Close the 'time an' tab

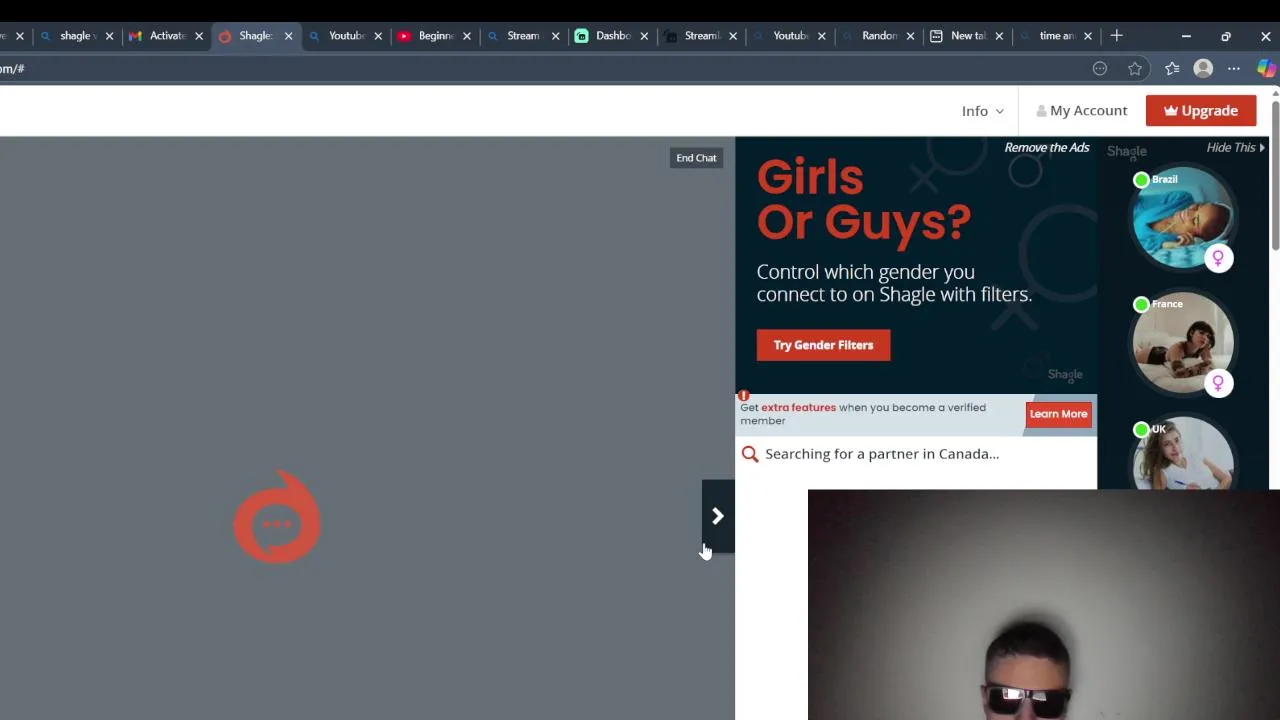point(1088,36)
